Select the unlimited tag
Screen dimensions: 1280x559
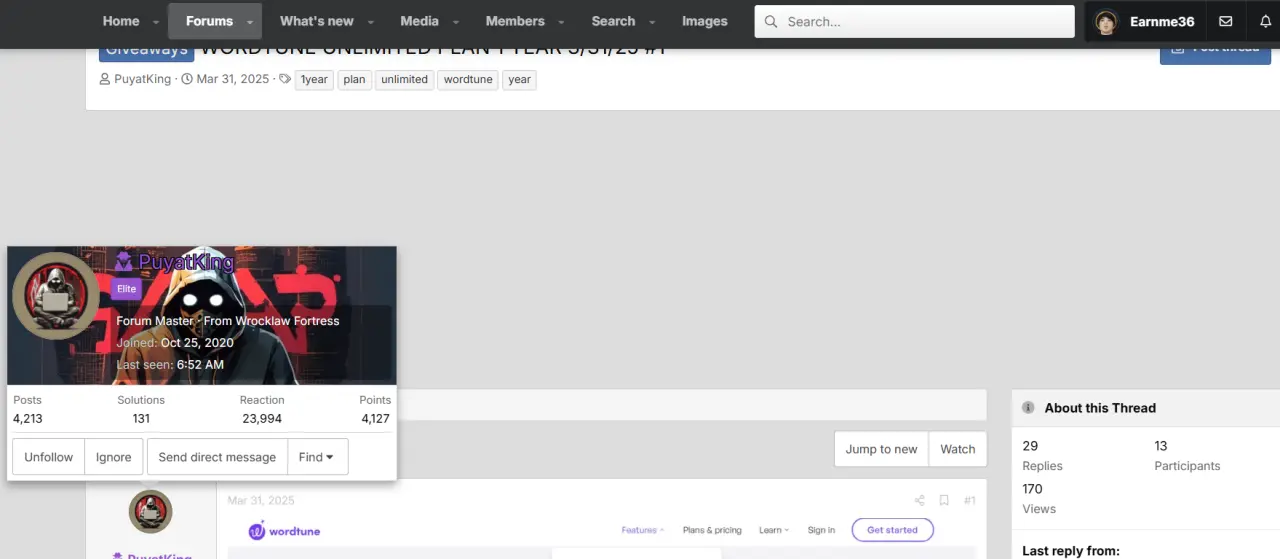pyautogui.click(x=405, y=79)
